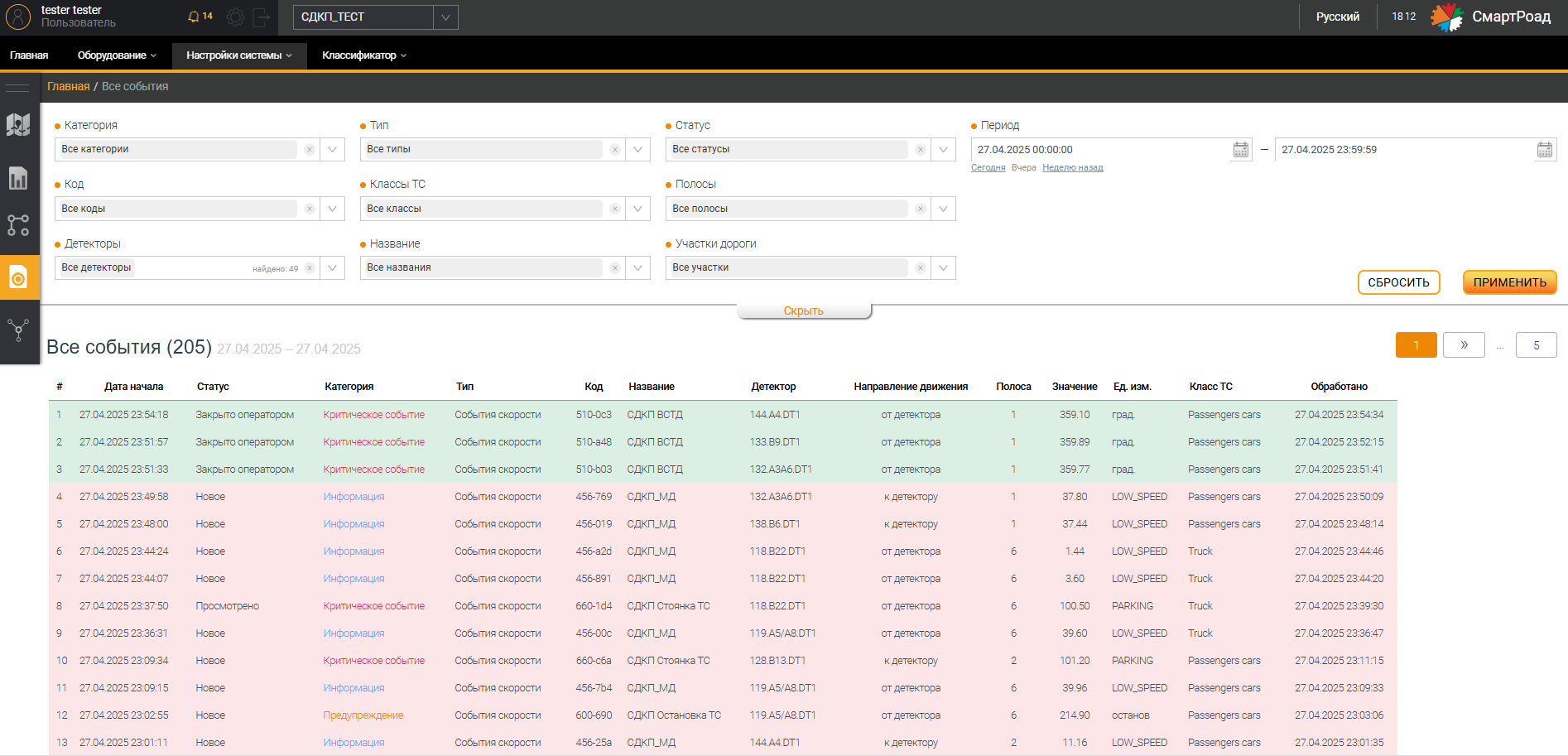
Task: Set period to Неделю назад
Action: [x=1072, y=168]
